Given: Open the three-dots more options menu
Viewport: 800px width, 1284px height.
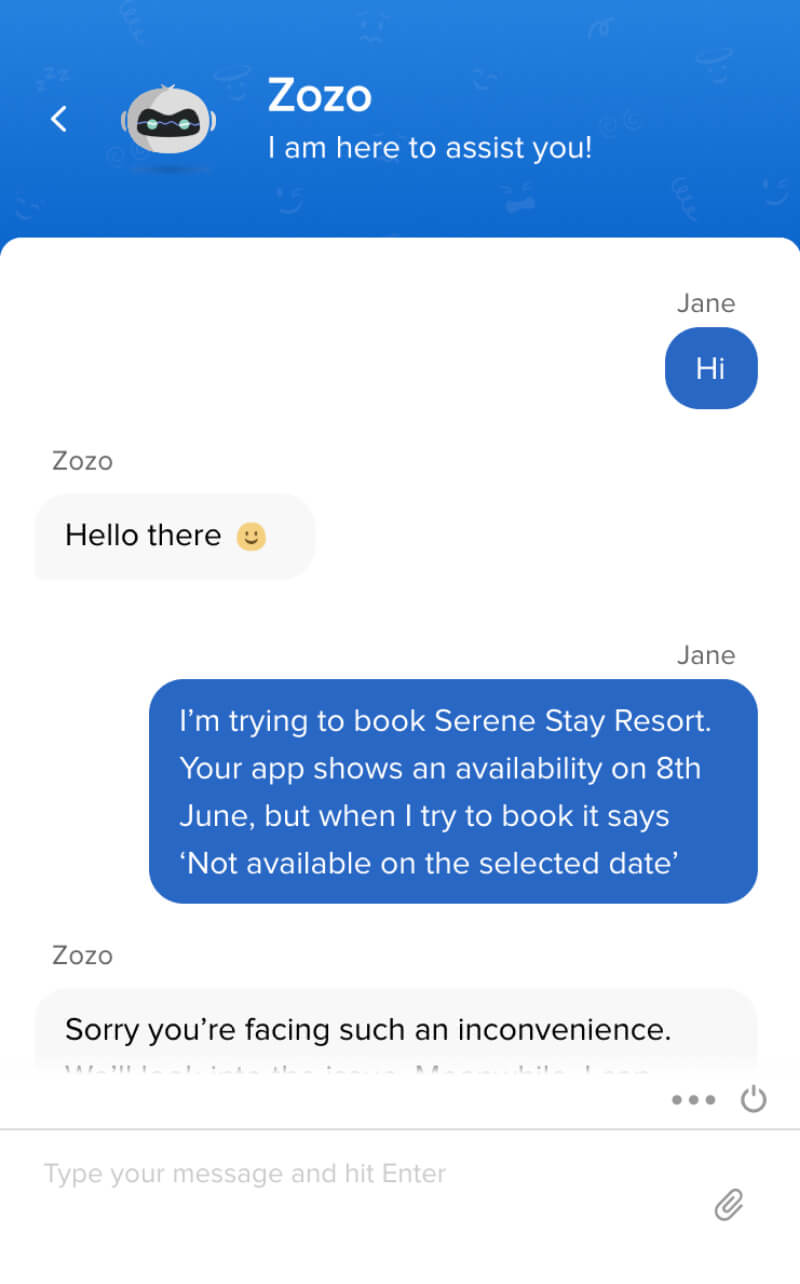Looking at the screenshot, I should click(x=694, y=1100).
